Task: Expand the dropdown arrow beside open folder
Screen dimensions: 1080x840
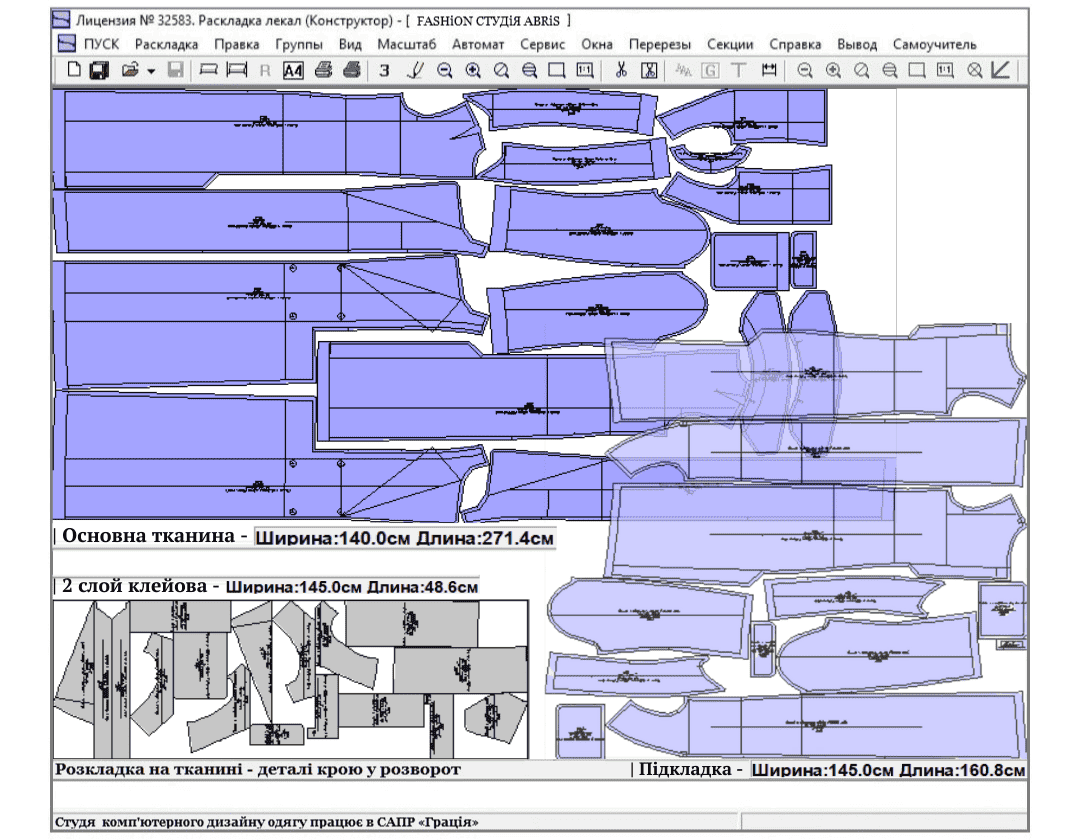Action: [x=151, y=72]
